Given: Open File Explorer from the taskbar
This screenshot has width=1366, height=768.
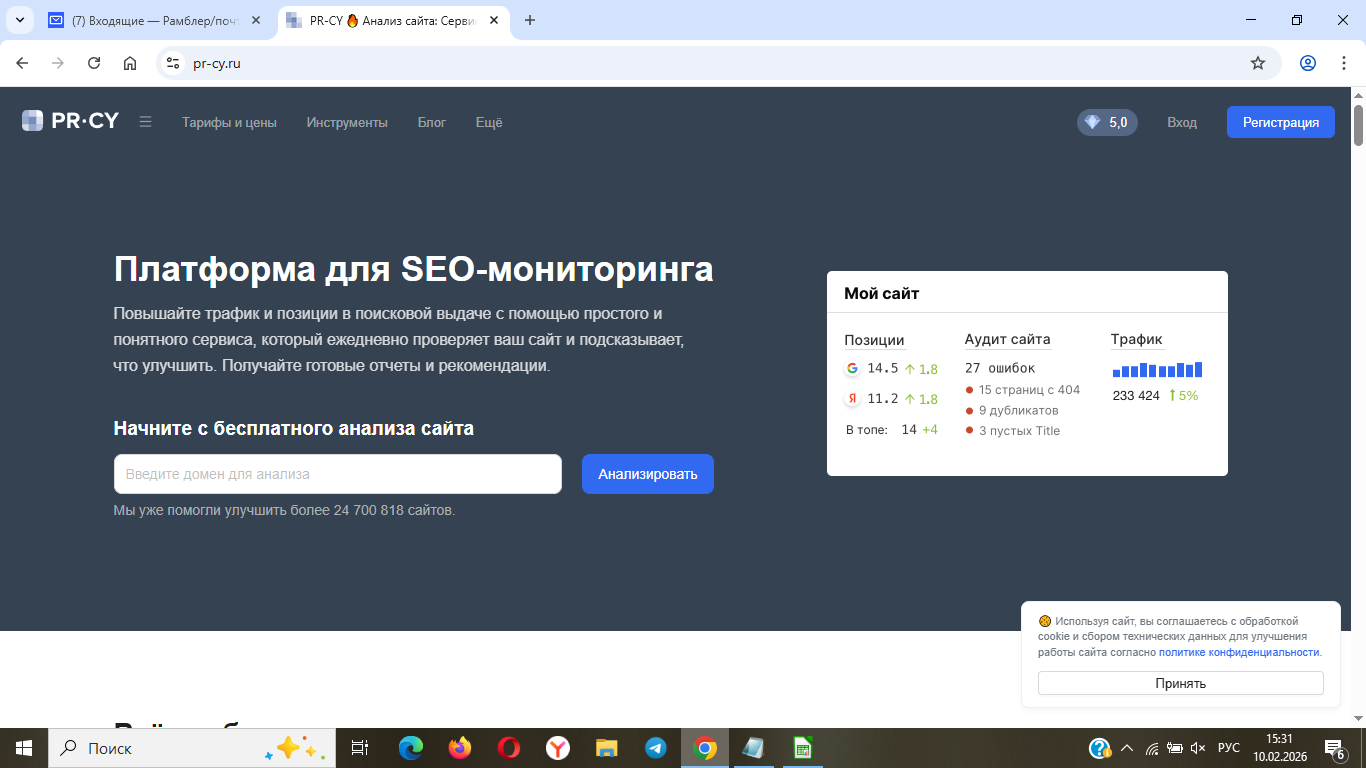Looking at the screenshot, I should (x=607, y=748).
